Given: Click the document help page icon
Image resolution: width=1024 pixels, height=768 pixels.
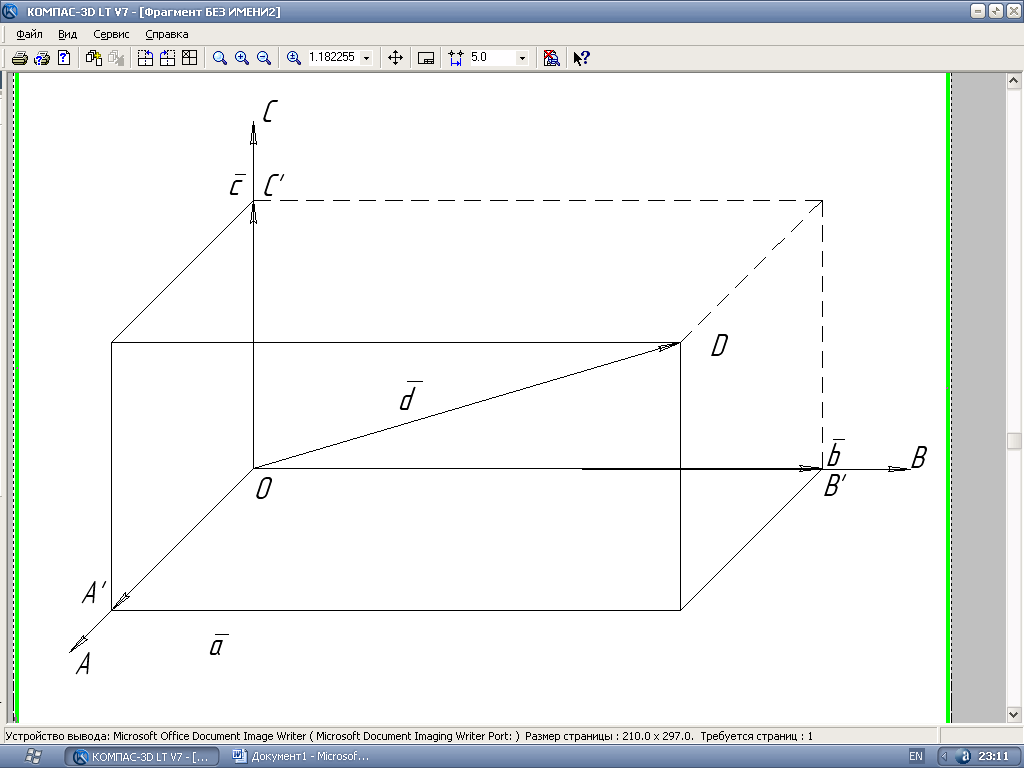Looking at the screenshot, I should pyautogui.click(x=64, y=58).
